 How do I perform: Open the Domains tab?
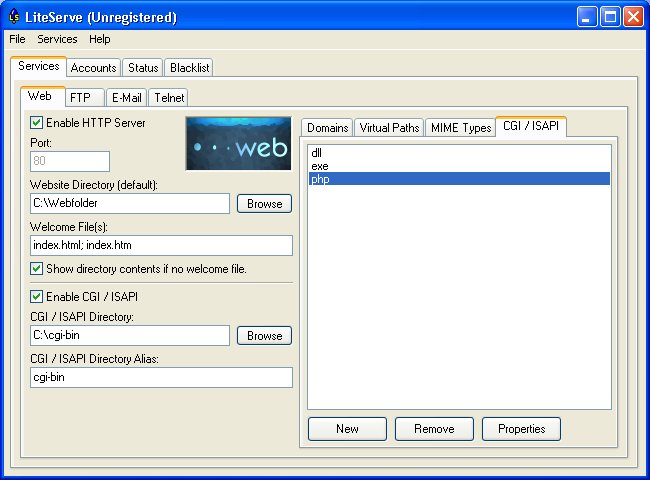coord(327,127)
